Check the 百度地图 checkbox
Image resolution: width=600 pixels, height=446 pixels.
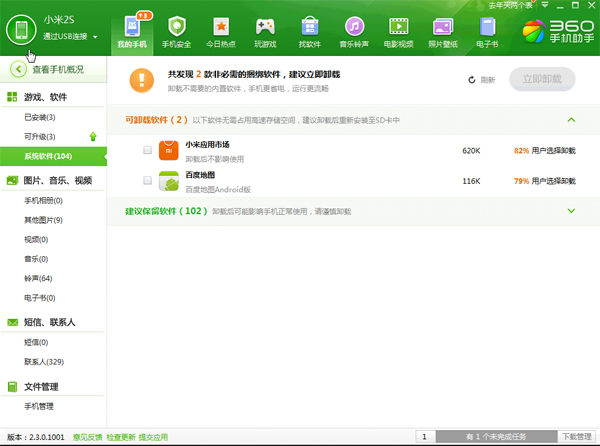click(x=147, y=181)
